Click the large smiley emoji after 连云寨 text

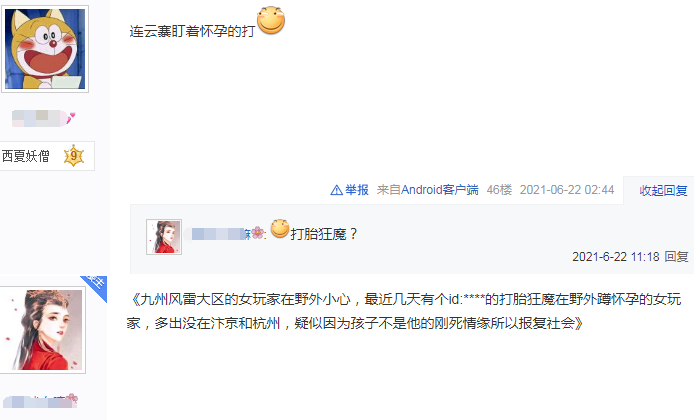point(271,20)
